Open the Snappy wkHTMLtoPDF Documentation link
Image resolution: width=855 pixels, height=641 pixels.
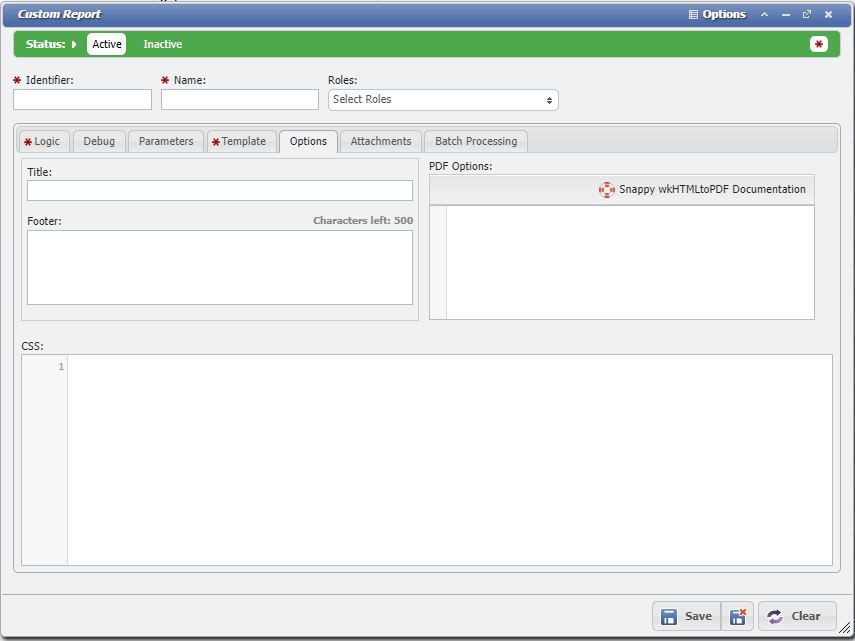[702, 189]
